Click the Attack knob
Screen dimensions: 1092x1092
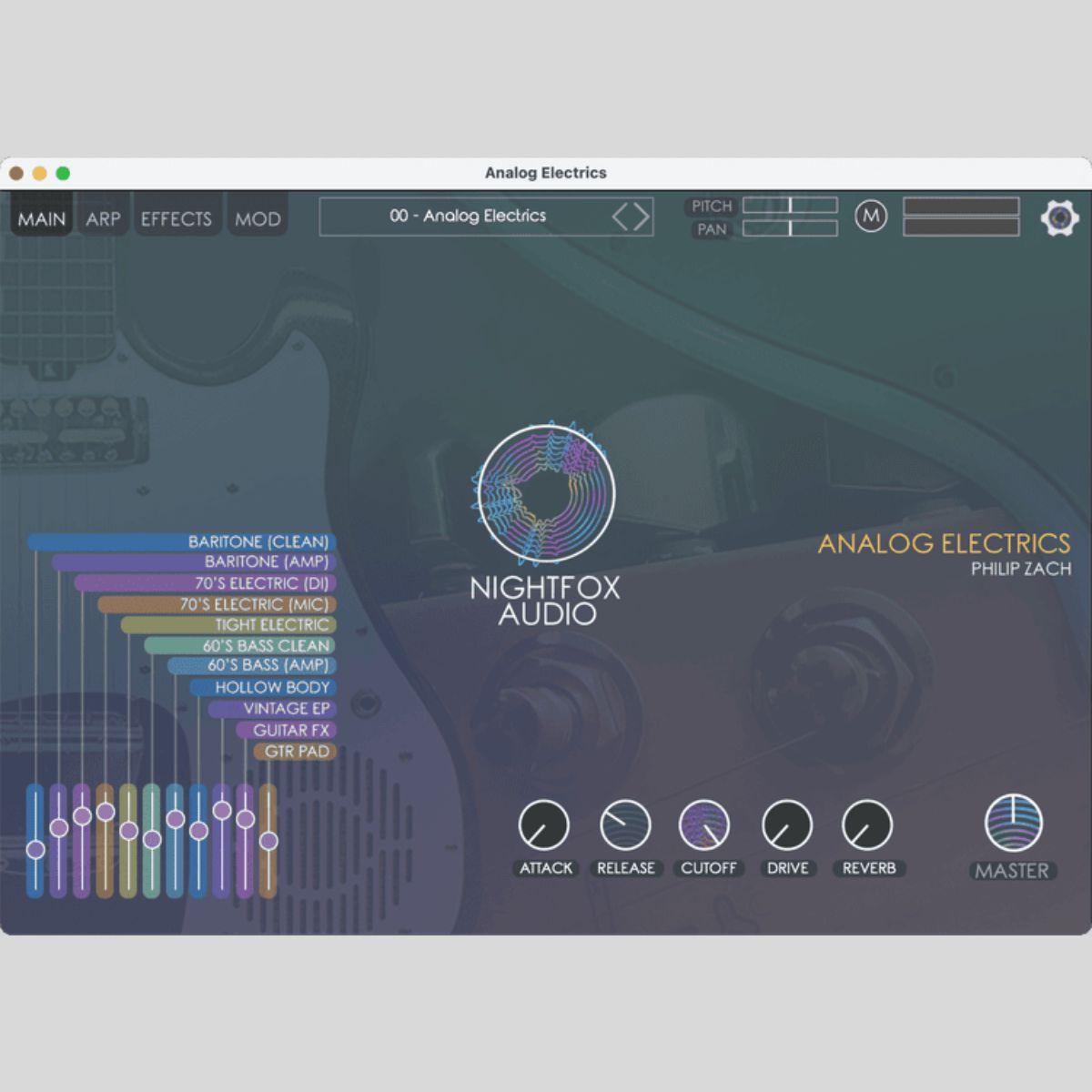[x=543, y=825]
